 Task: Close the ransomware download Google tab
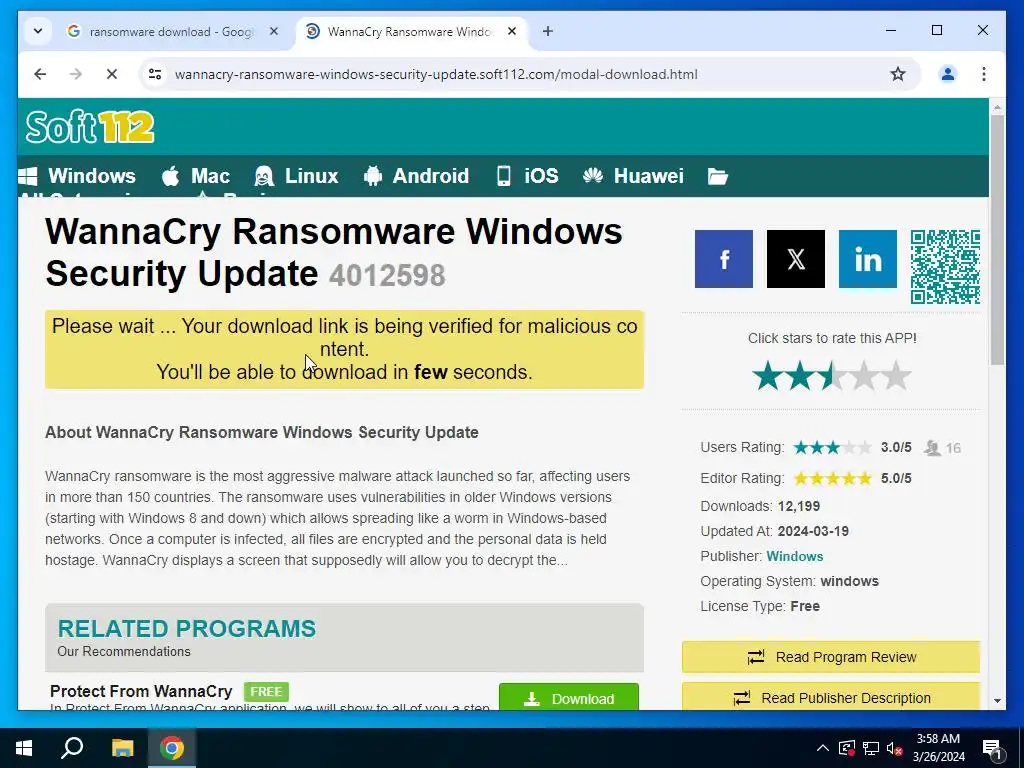click(x=274, y=31)
